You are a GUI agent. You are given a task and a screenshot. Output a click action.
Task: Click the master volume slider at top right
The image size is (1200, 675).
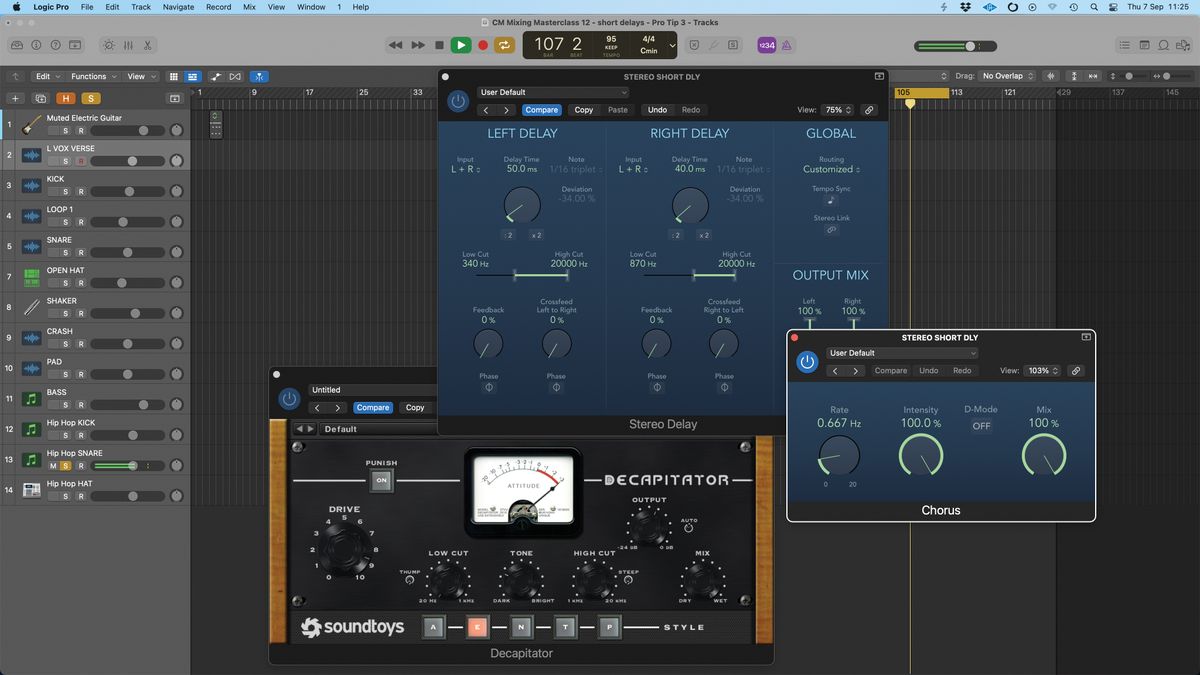pos(968,45)
